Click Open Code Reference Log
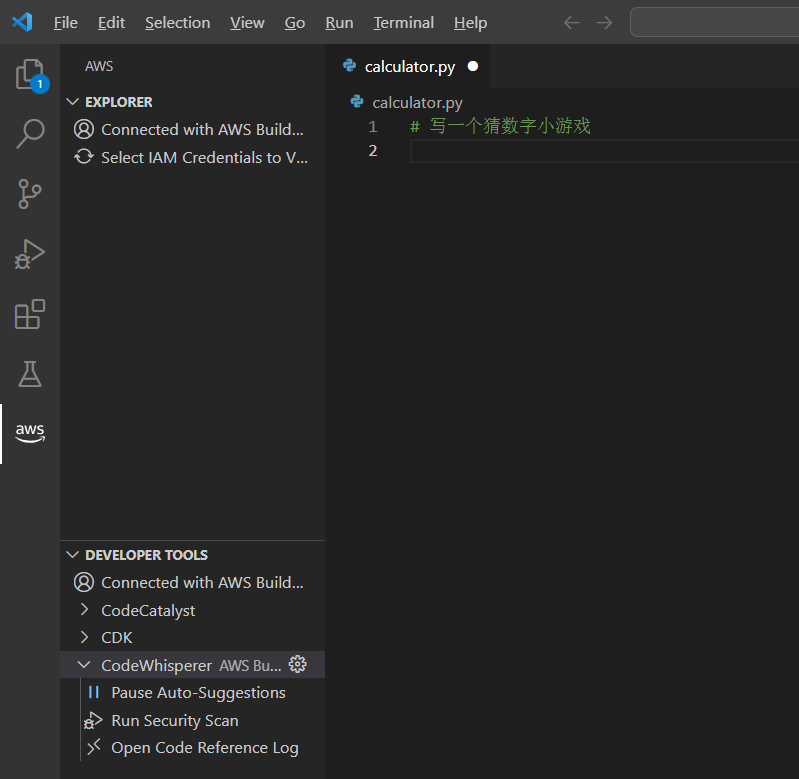 (x=205, y=747)
